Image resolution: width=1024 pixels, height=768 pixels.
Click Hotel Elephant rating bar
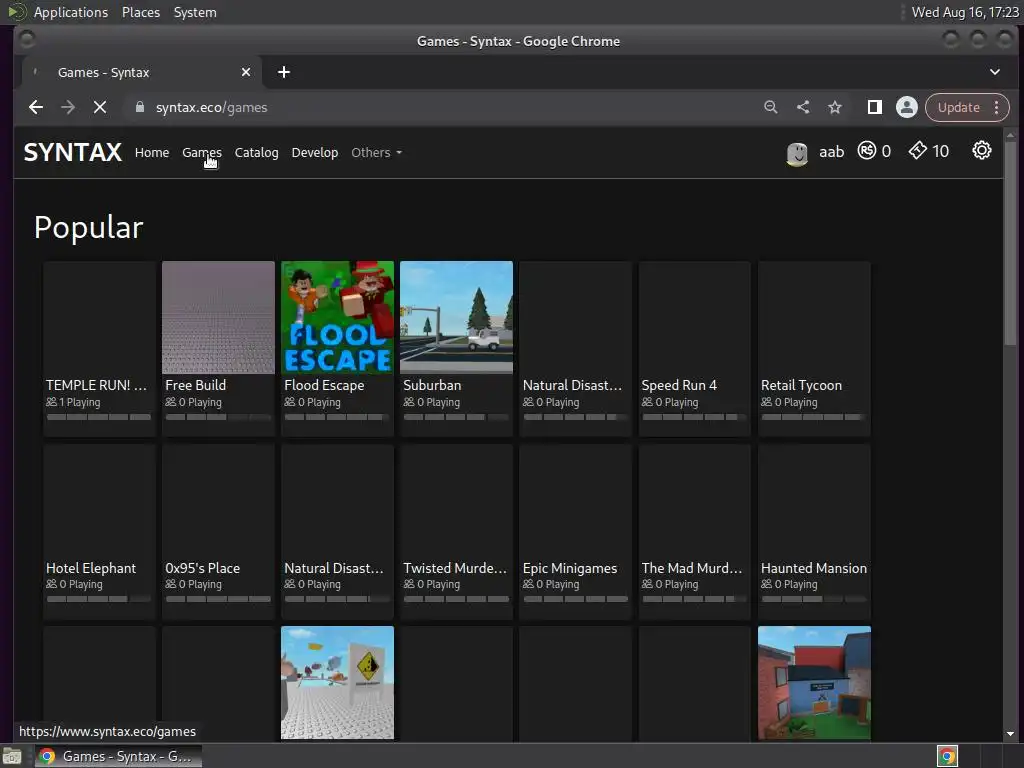click(x=99, y=599)
